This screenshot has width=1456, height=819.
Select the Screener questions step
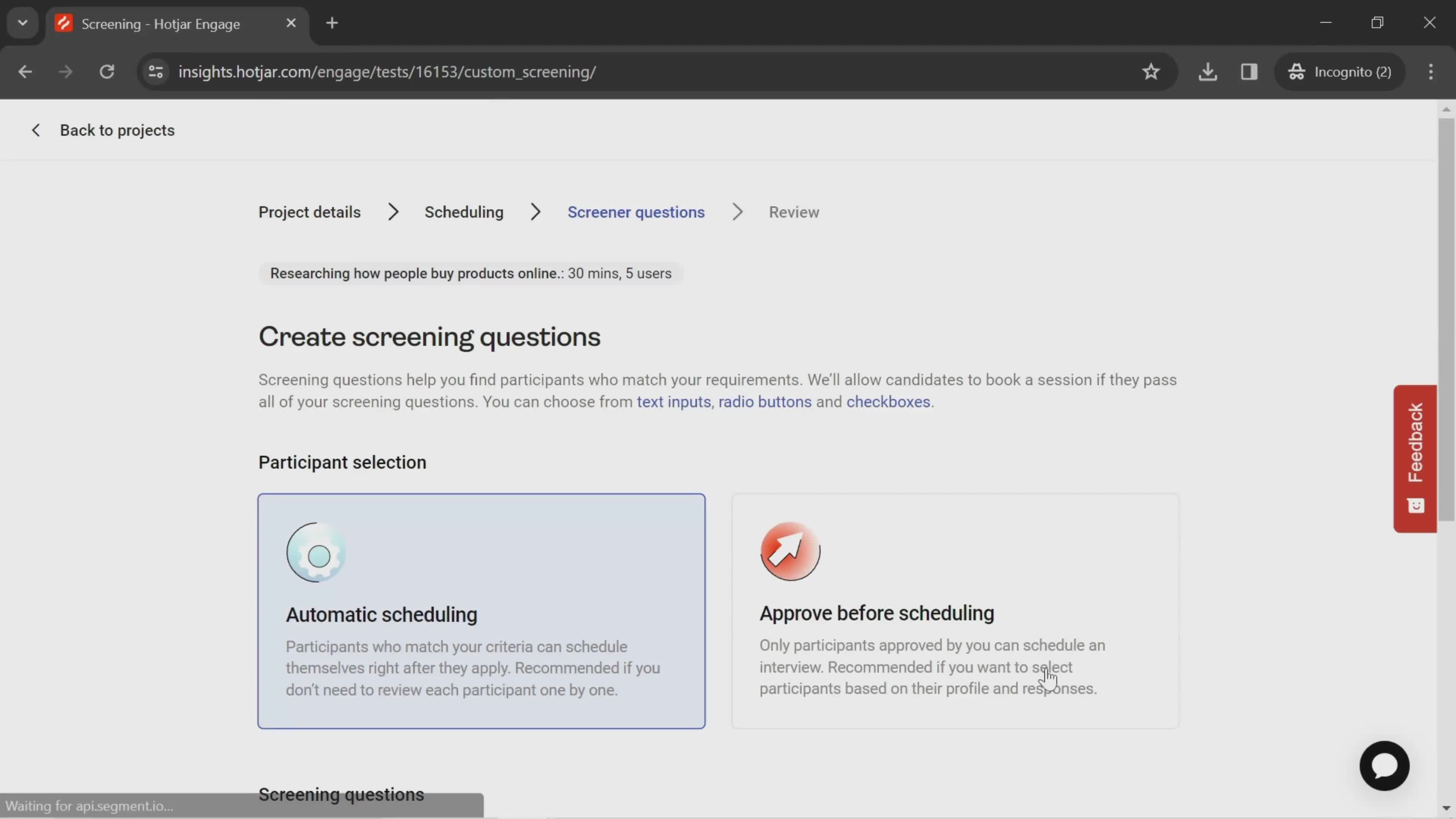tap(636, 212)
